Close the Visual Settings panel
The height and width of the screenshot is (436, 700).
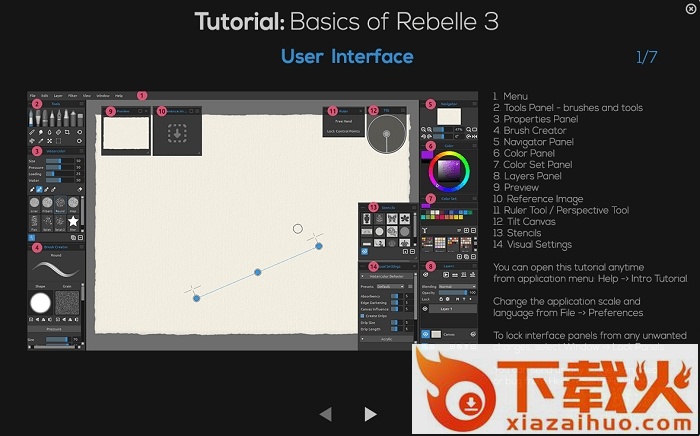click(415, 266)
